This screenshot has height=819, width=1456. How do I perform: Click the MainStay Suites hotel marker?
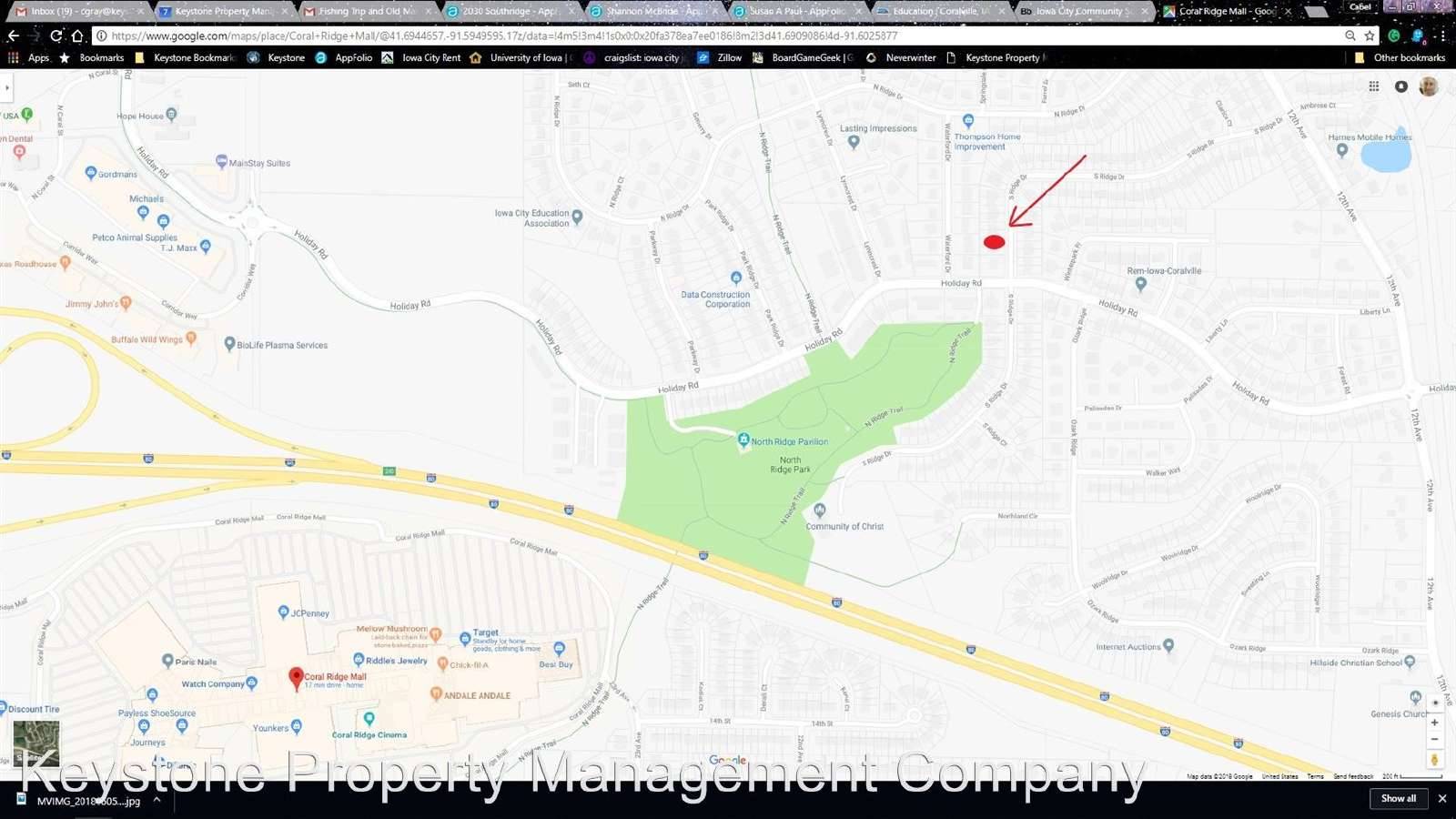tap(221, 161)
